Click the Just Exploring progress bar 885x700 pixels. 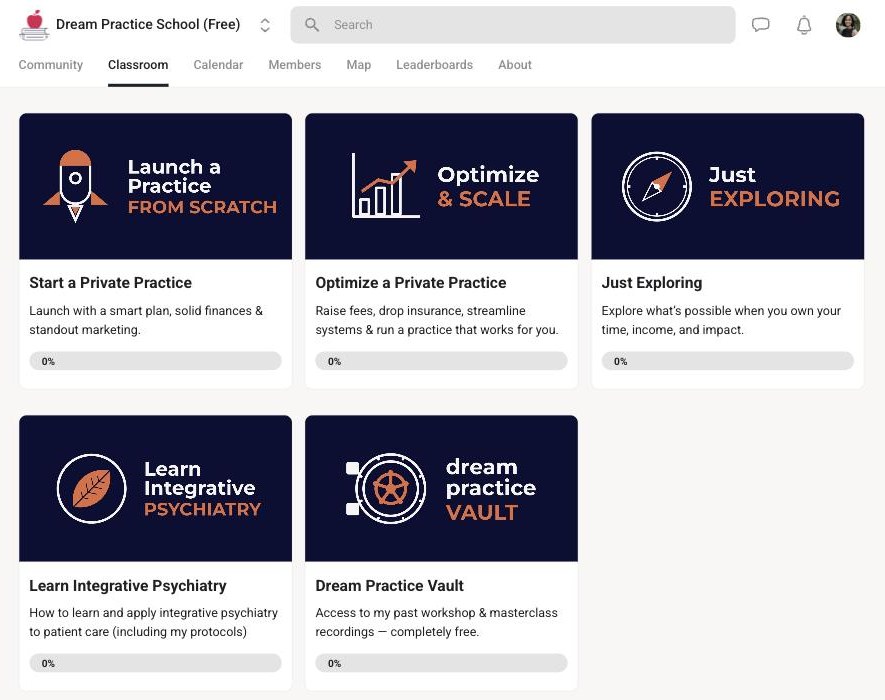(728, 361)
